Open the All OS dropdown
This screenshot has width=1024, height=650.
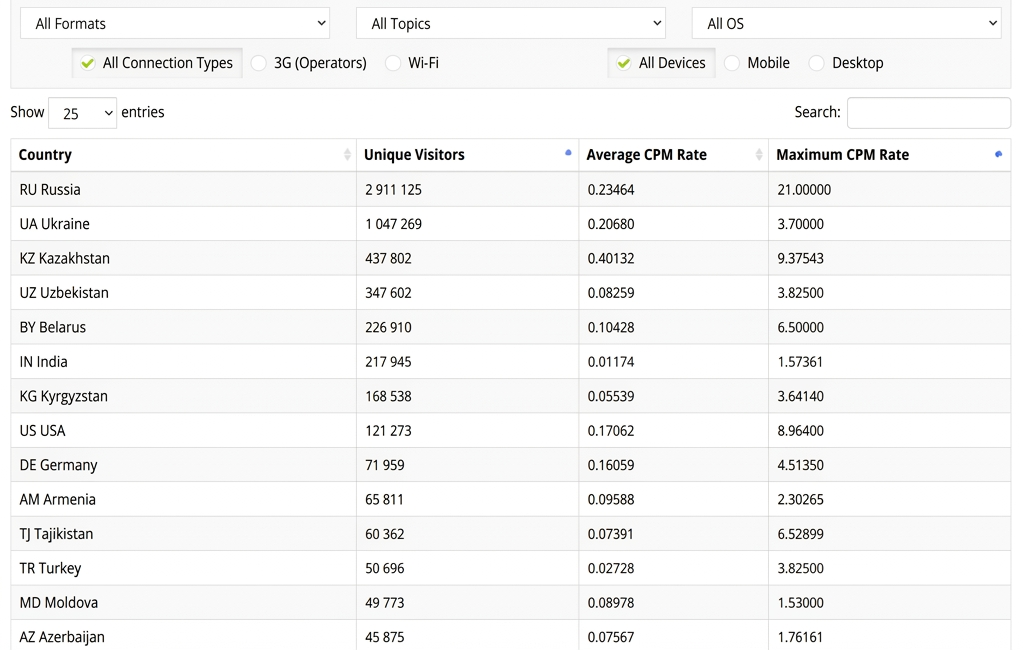coord(846,24)
